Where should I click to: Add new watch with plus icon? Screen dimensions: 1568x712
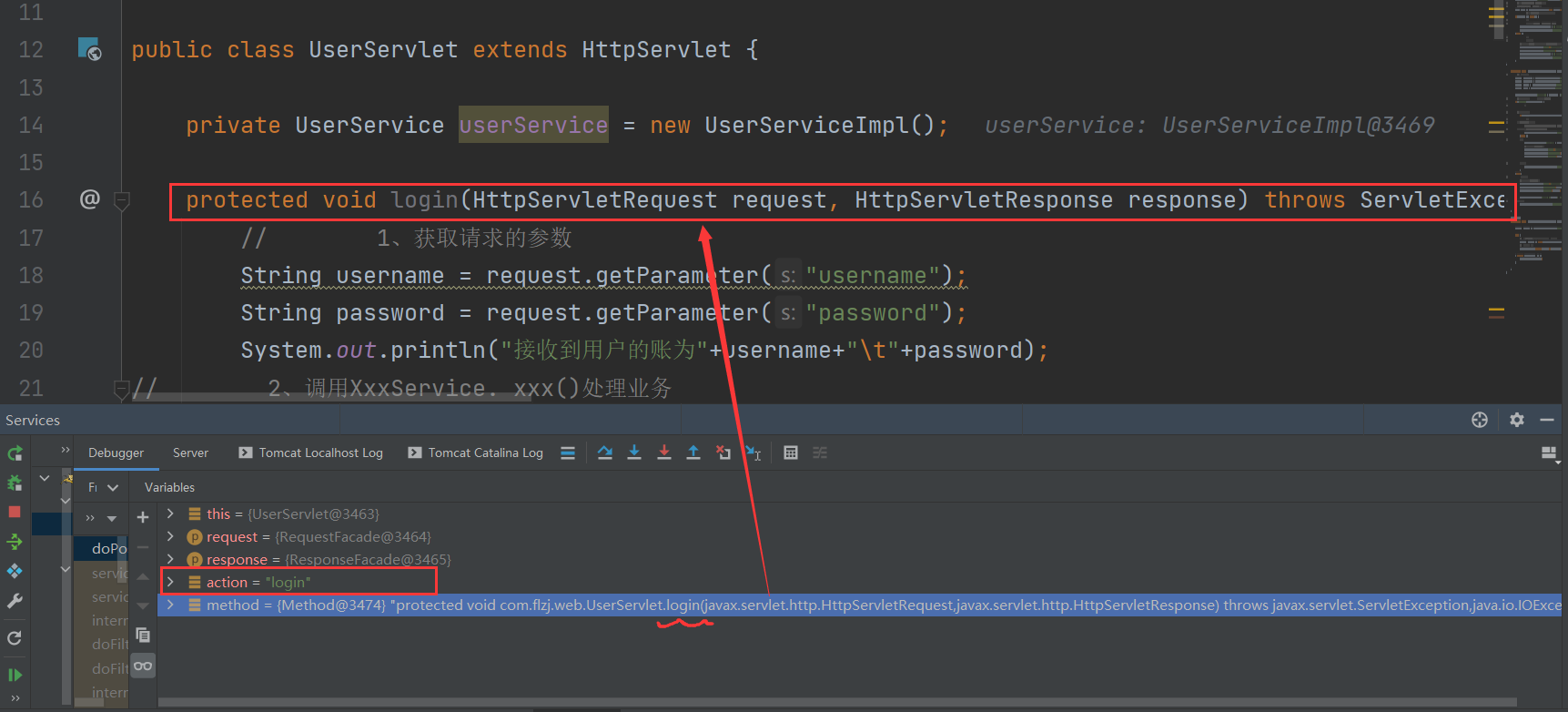pos(143,517)
